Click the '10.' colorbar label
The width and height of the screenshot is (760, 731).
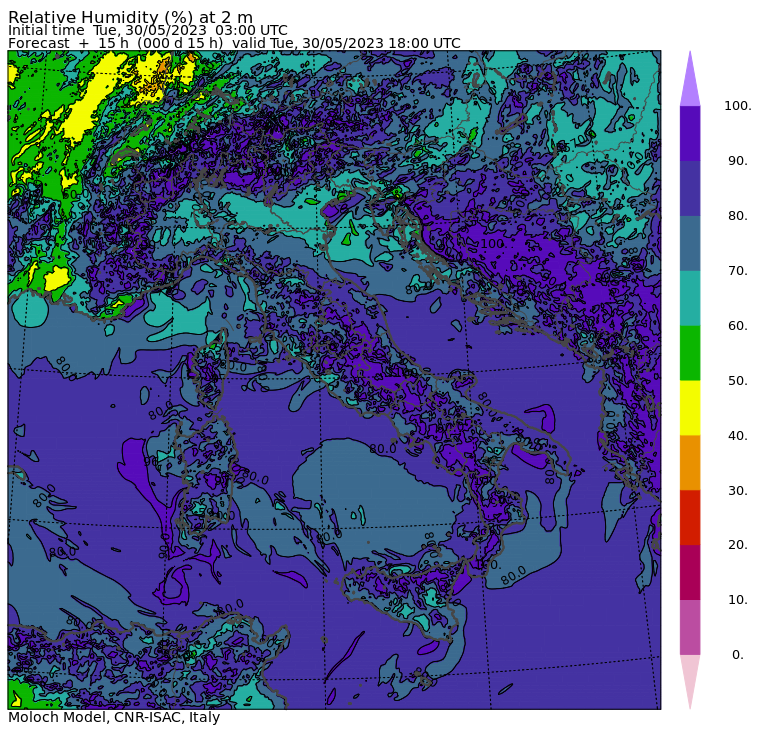pos(737,600)
